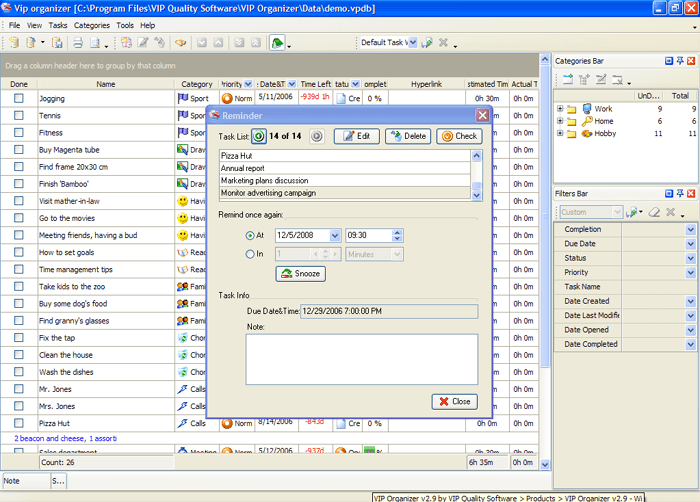
Task: Check Done box for Pizza Hut task row
Action: [19, 423]
